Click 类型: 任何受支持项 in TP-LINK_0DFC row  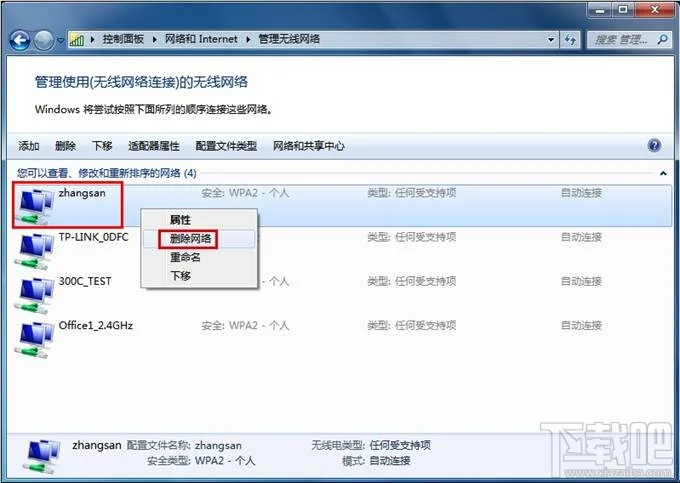coord(412,237)
